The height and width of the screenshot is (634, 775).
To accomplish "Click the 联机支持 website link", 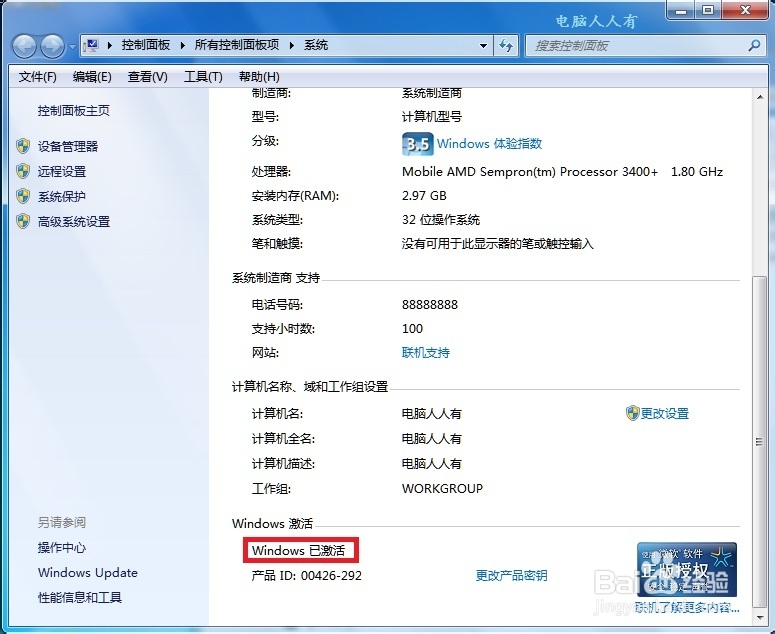I will (426, 353).
